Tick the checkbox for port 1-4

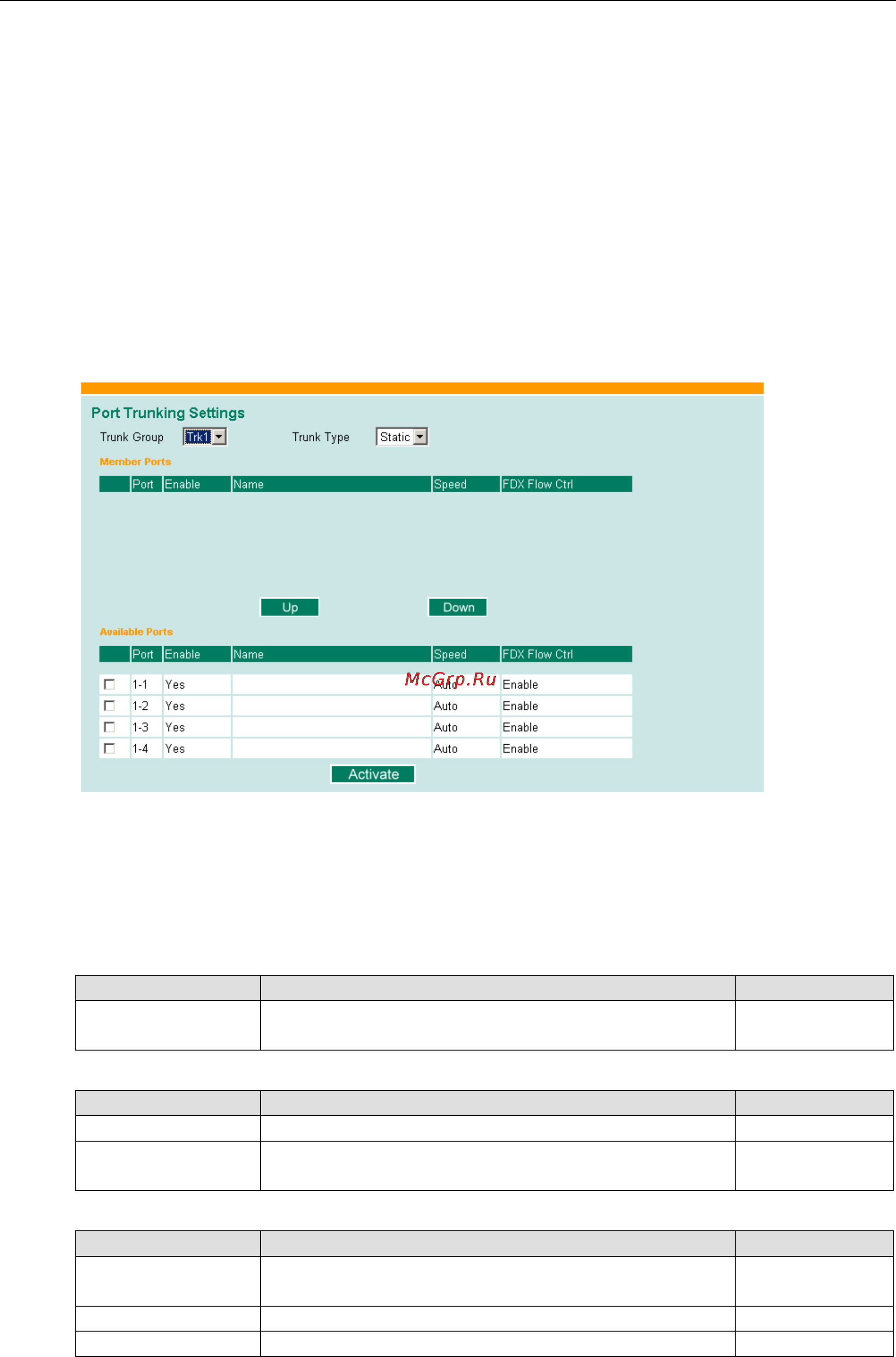point(109,748)
